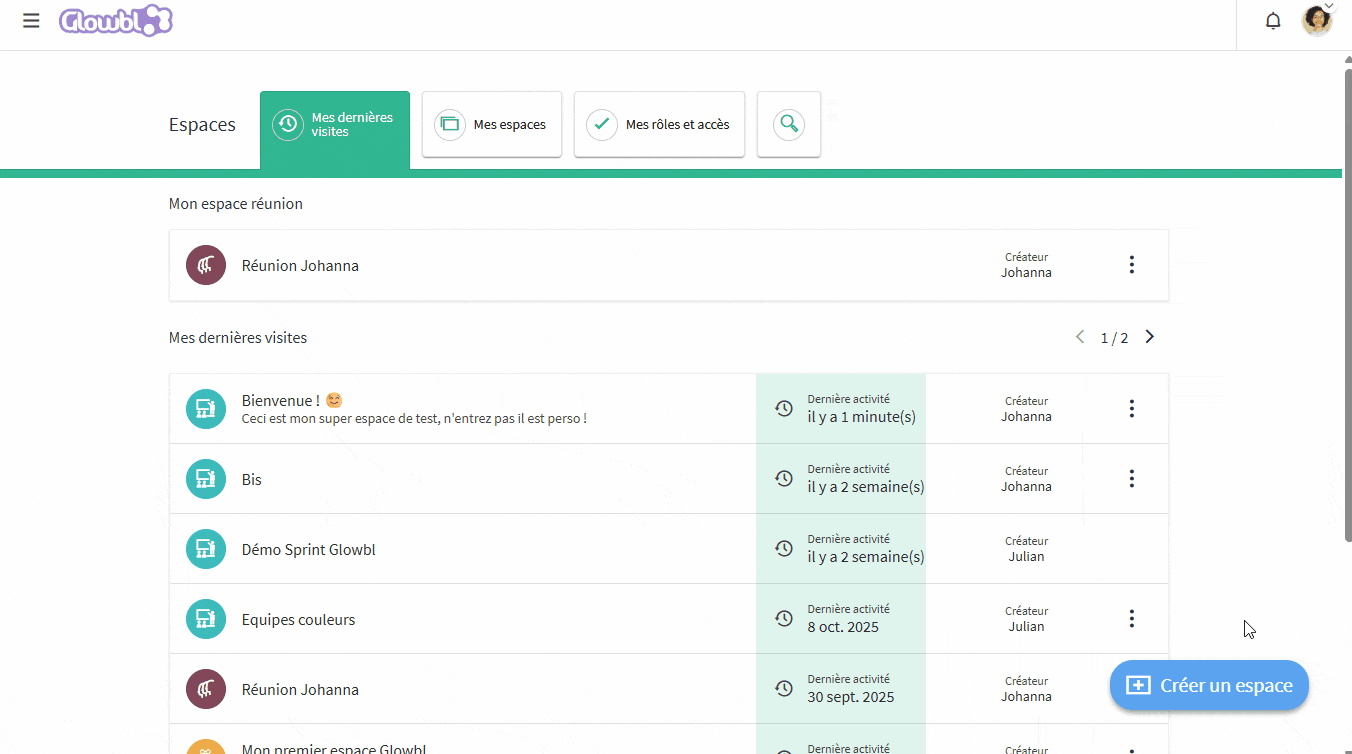Click the Mon espace réunion heading
Screen dimensions: 1352x754
[x=236, y=204]
